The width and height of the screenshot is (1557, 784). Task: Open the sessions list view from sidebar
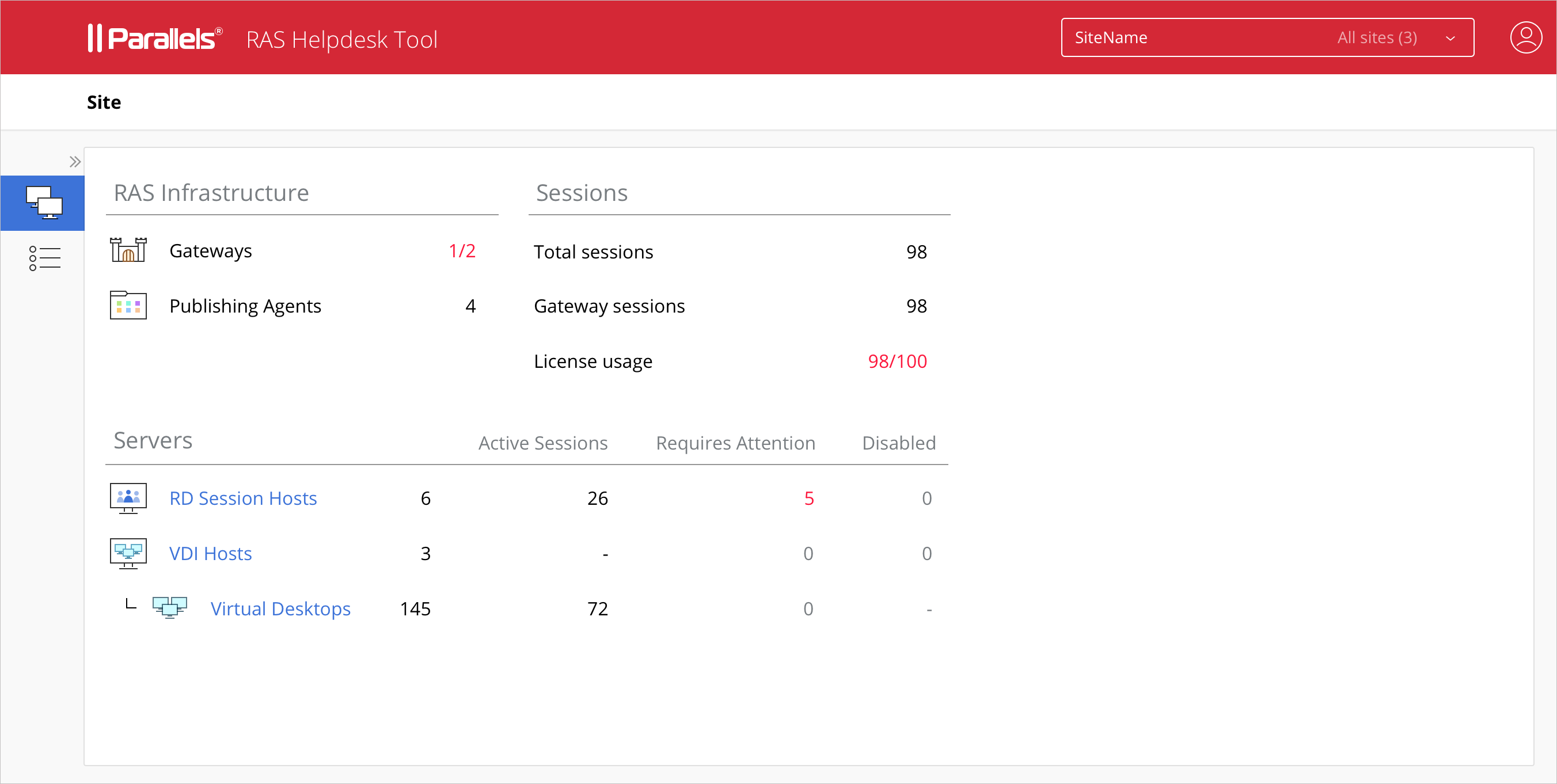click(x=43, y=257)
